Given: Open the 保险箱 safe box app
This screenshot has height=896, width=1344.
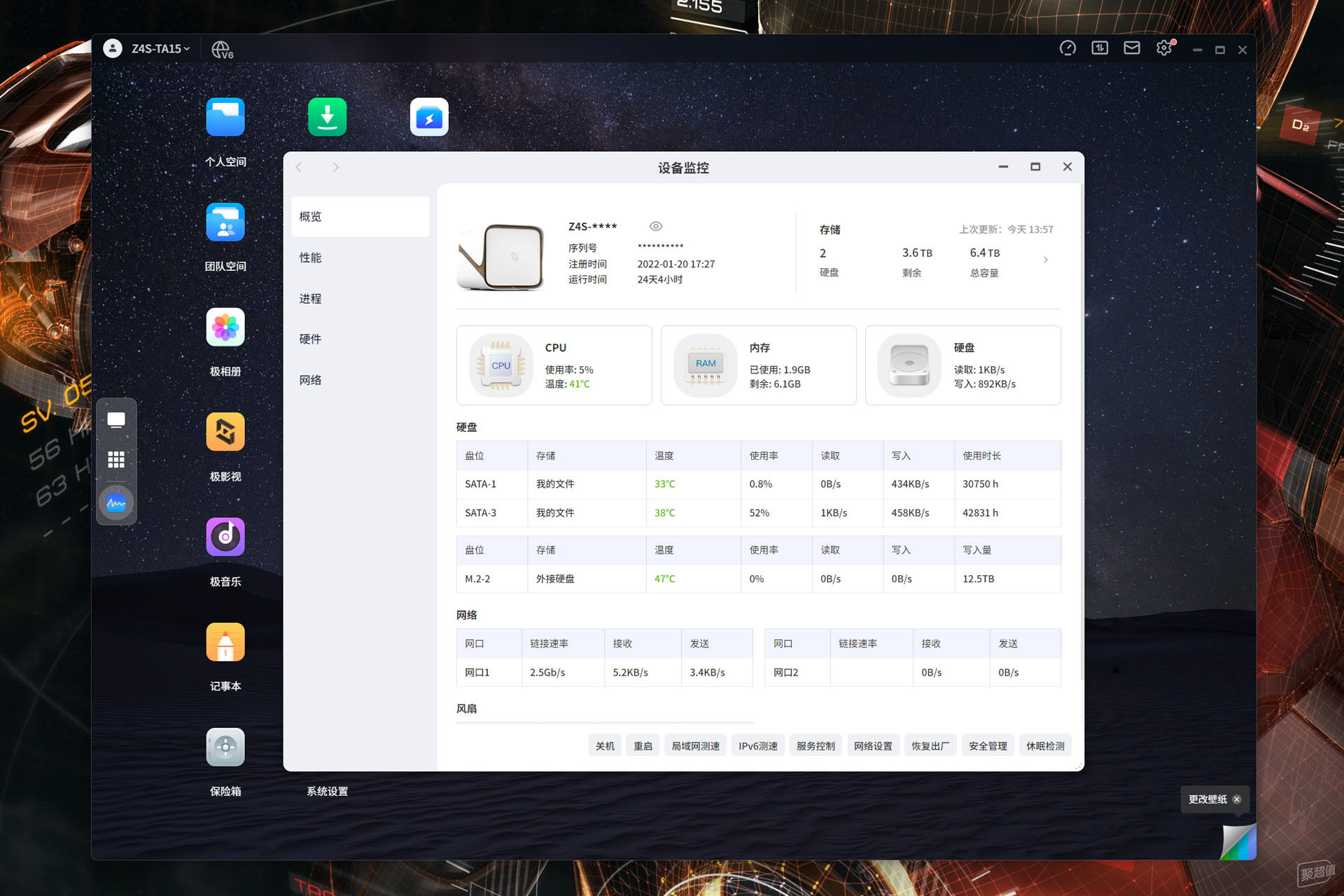Looking at the screenshot, I should (x=225, y=747).
